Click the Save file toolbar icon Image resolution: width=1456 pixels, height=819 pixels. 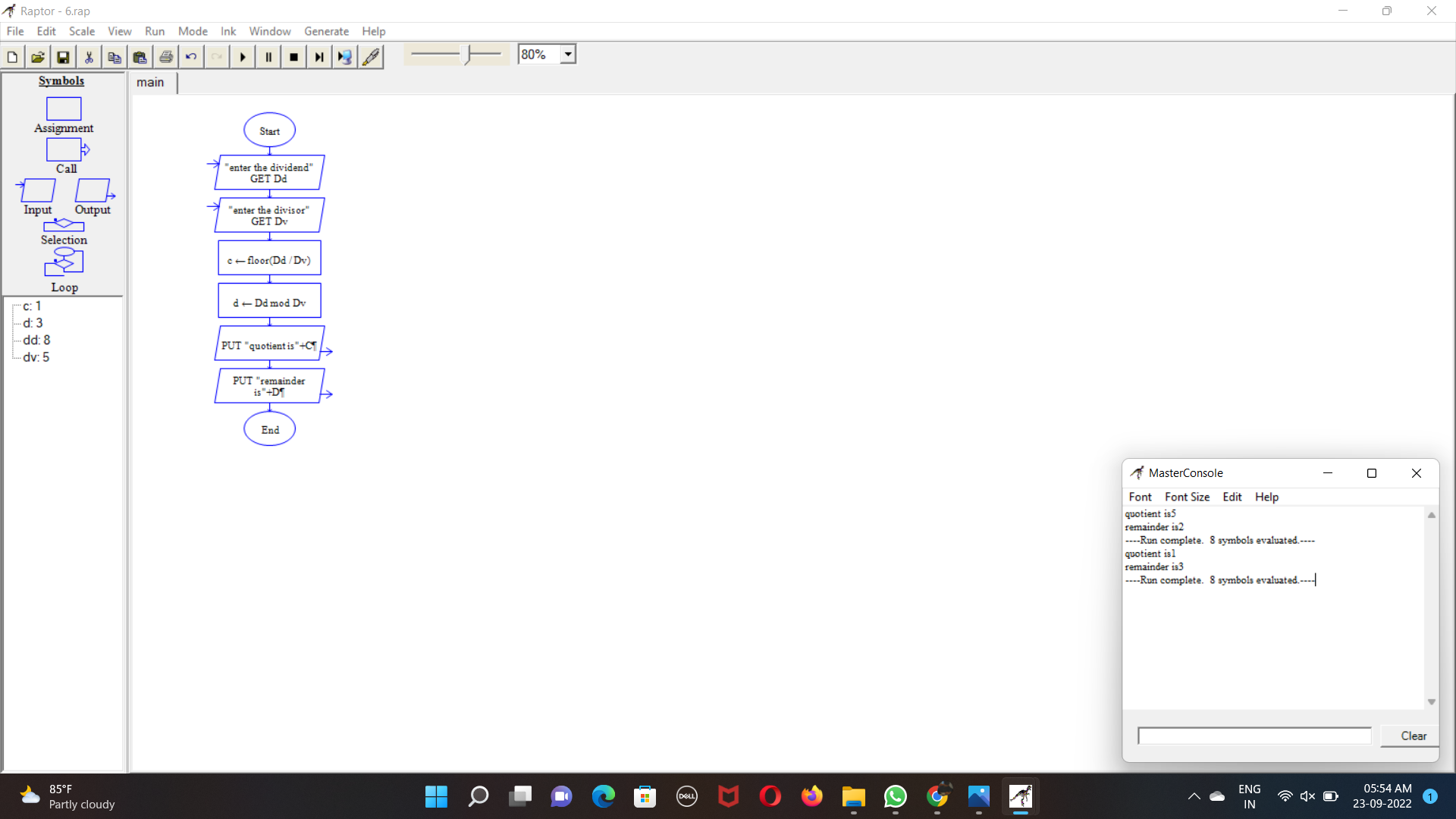click(64, 57)
